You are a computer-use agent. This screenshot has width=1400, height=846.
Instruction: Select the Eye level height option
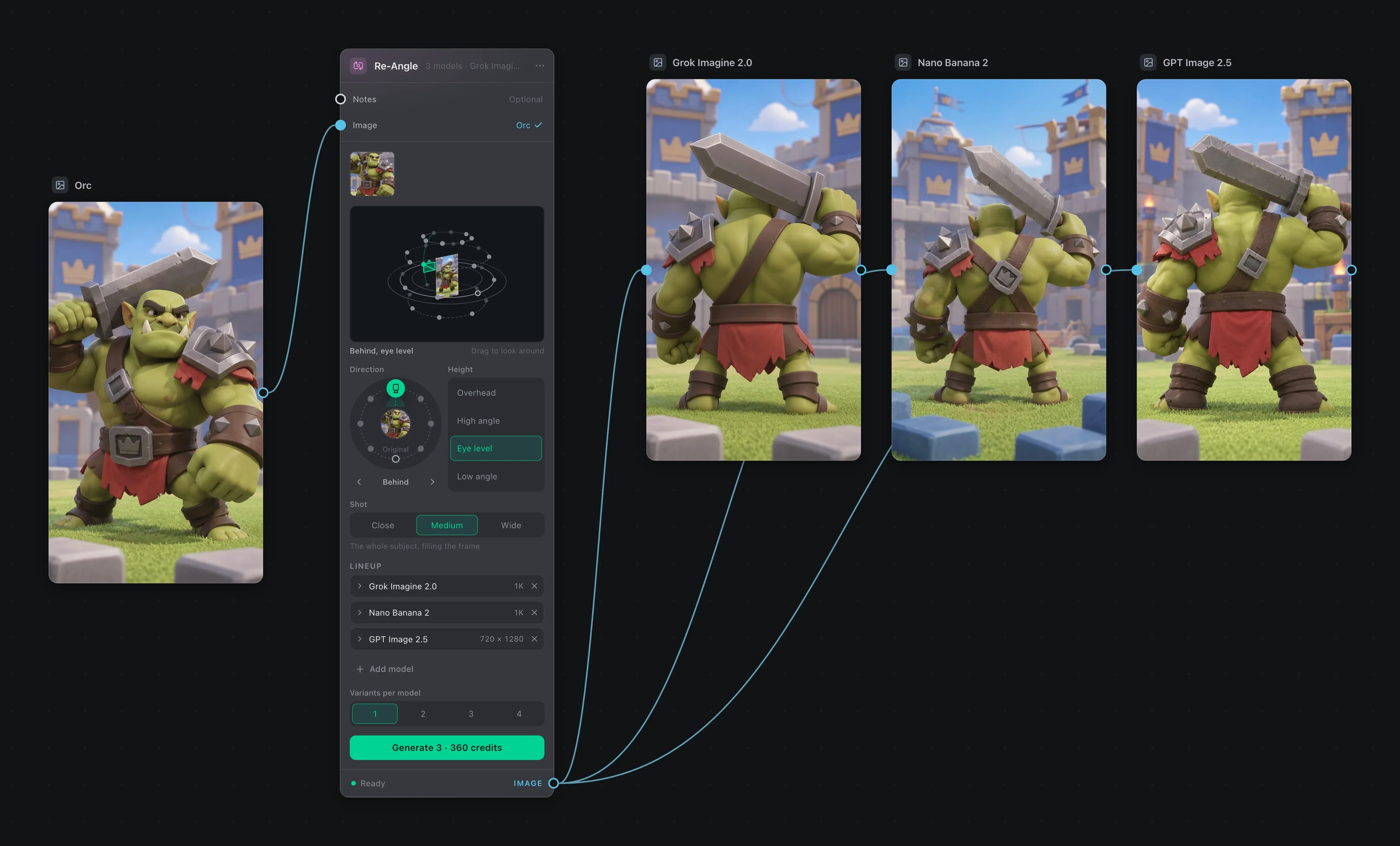tap(496, 448)
